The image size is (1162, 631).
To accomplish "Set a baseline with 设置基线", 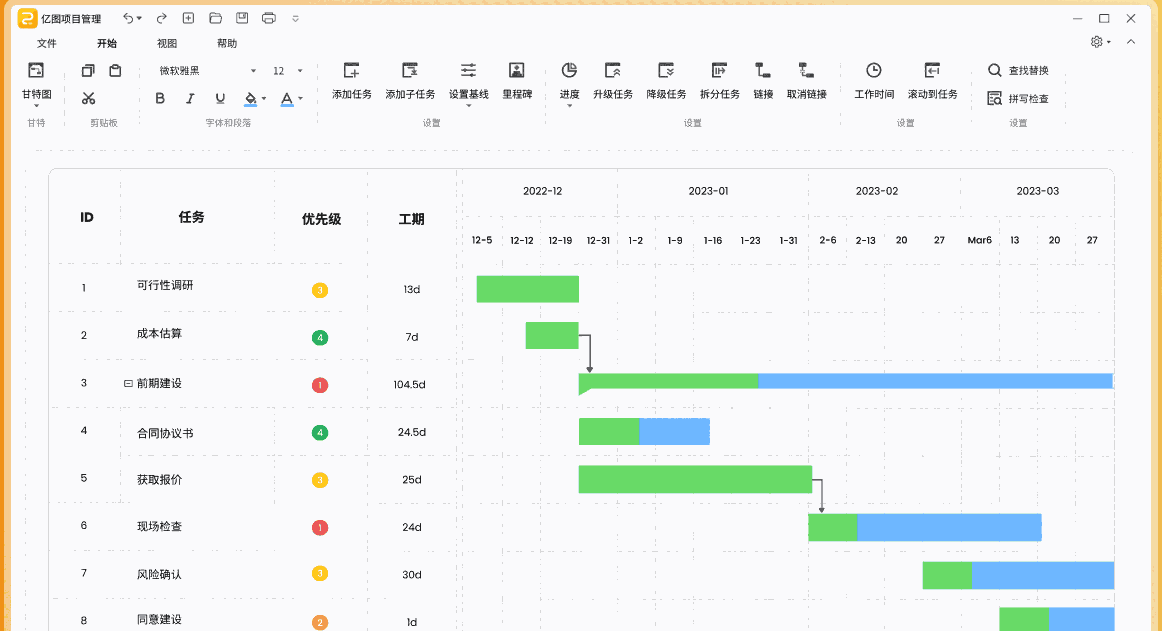I will [467, 80].
